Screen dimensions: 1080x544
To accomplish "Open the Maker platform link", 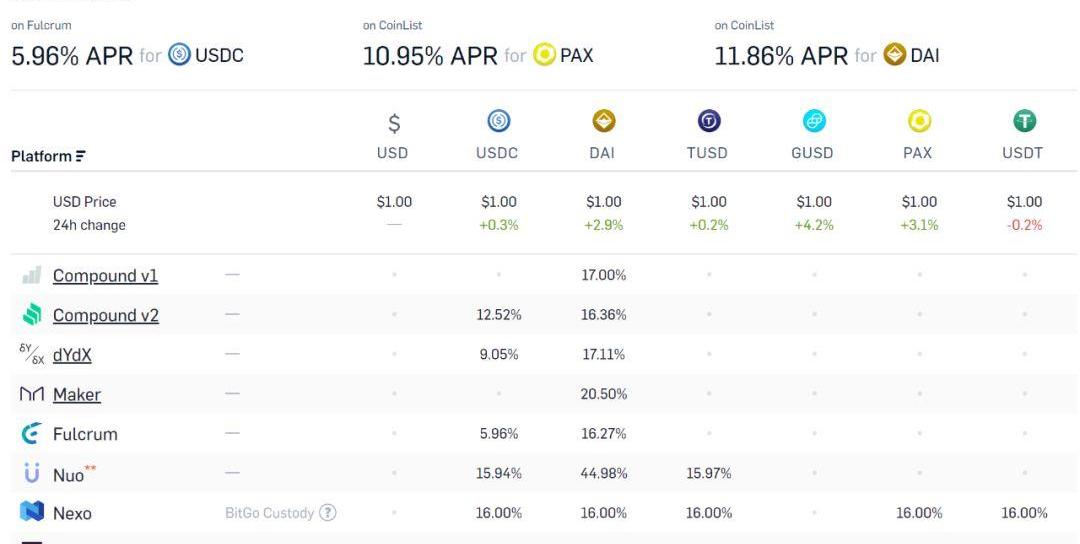I will [x=77, y=395].
